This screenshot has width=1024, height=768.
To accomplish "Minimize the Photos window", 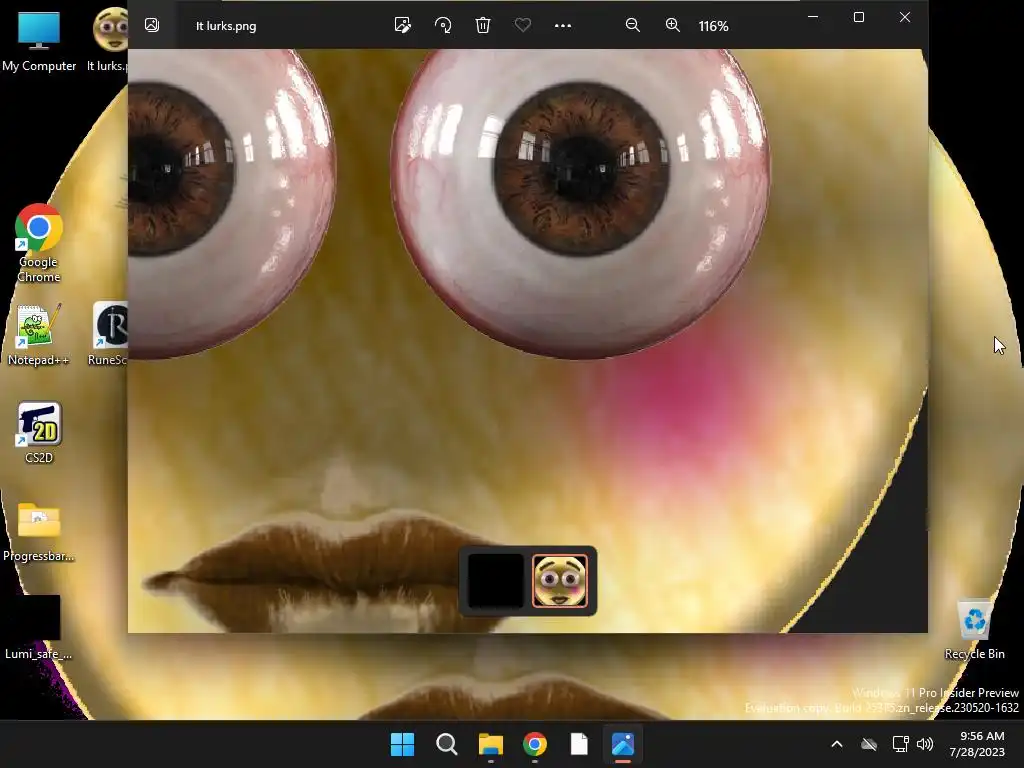I will point(813,17).
